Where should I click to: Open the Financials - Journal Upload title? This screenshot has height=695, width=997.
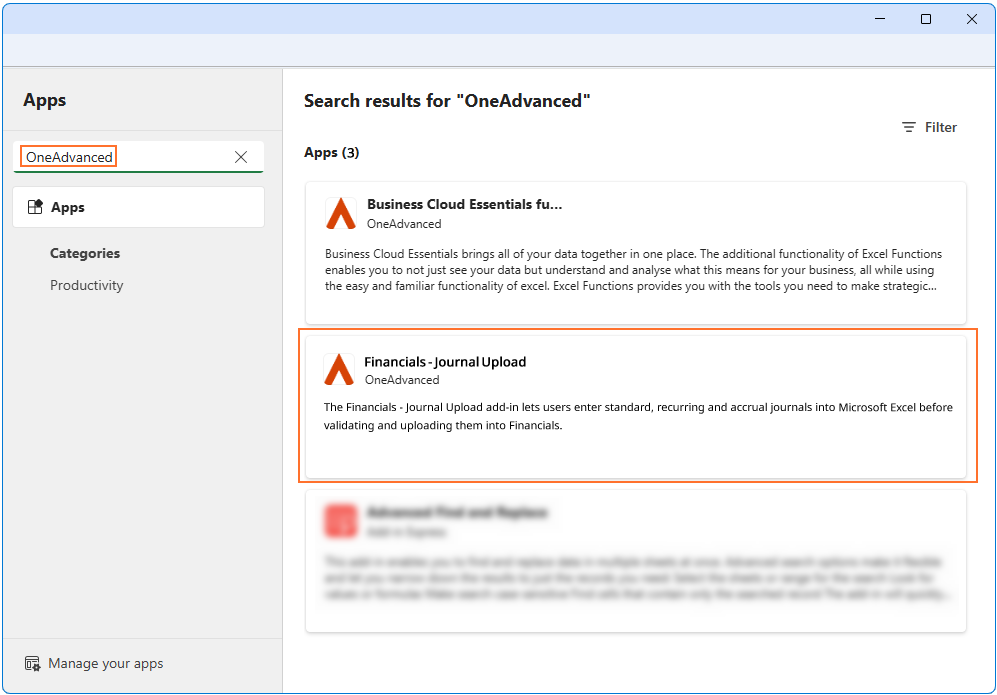445,362
